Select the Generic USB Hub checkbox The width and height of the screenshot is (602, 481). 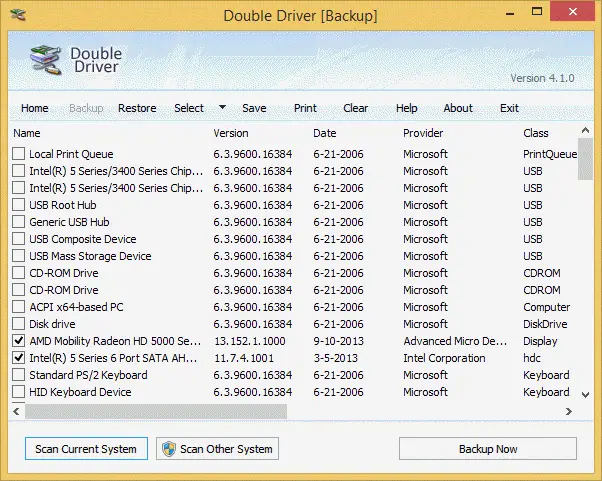tap(18, 221)
